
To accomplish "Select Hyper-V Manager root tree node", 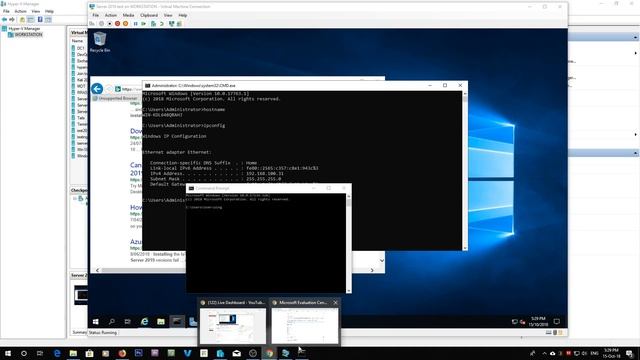I will pyautogui.click(x=21, y=29).
